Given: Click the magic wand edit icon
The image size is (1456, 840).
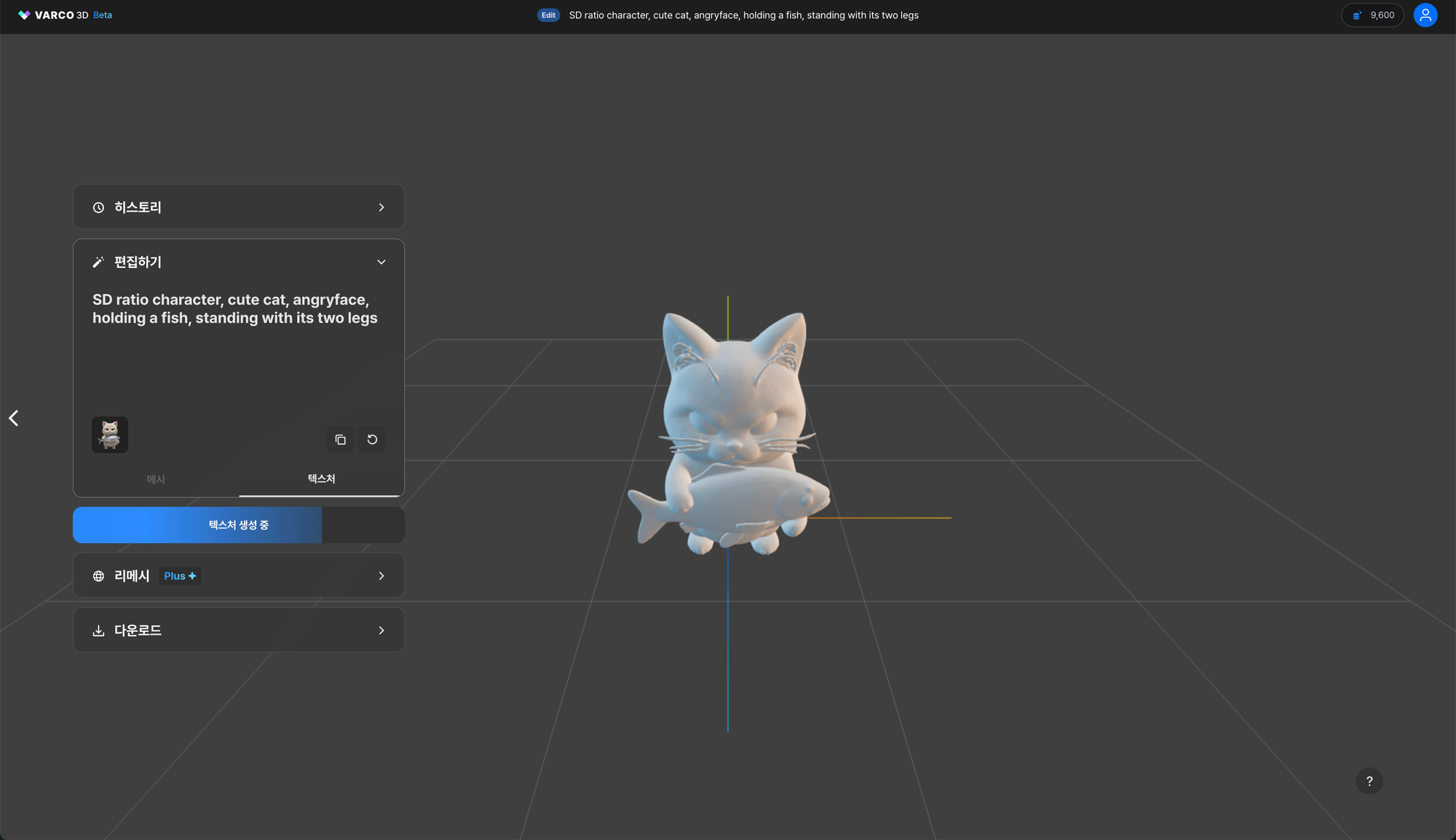Looking at the screenshot, I should pos(98,262).
